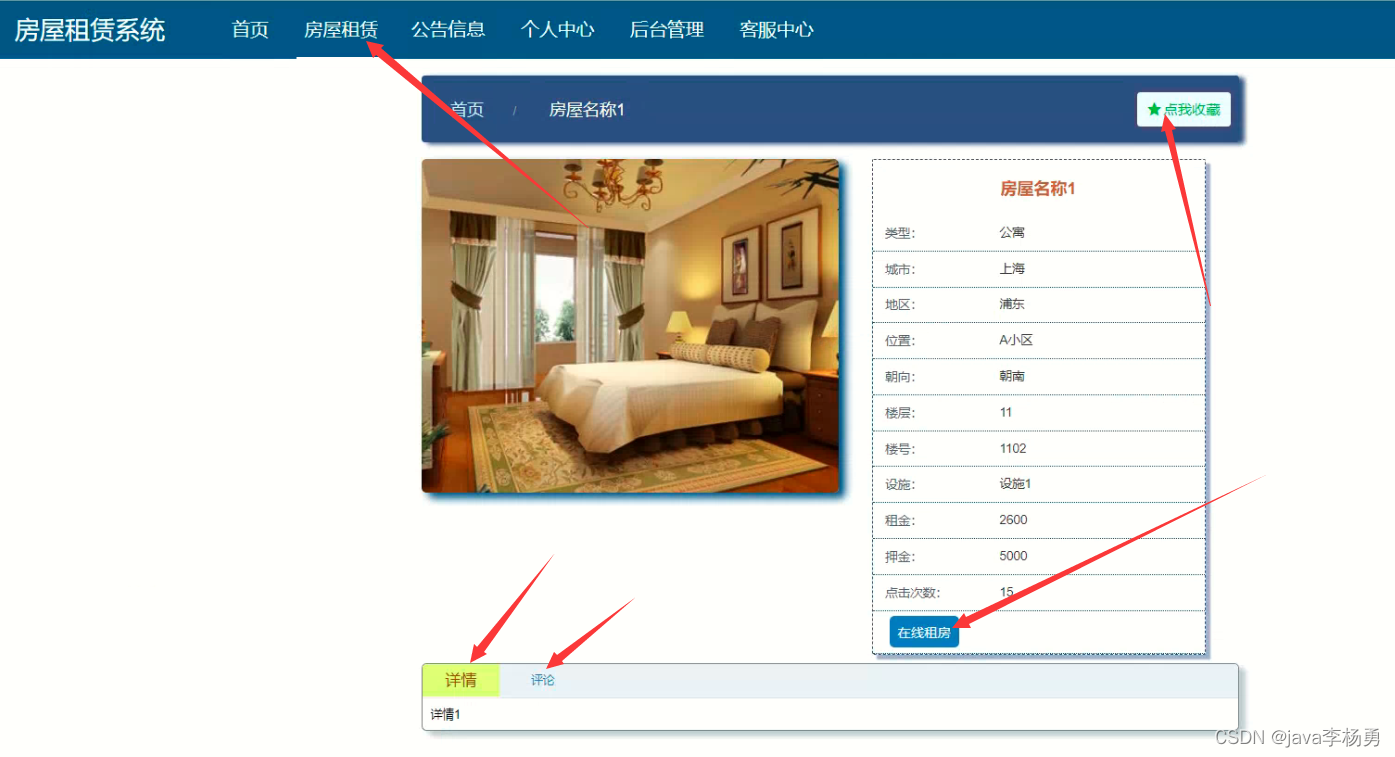
Task: Click the orange 房屋名称1 heading
Action: pyautogui.click(x=1038, y=188)
